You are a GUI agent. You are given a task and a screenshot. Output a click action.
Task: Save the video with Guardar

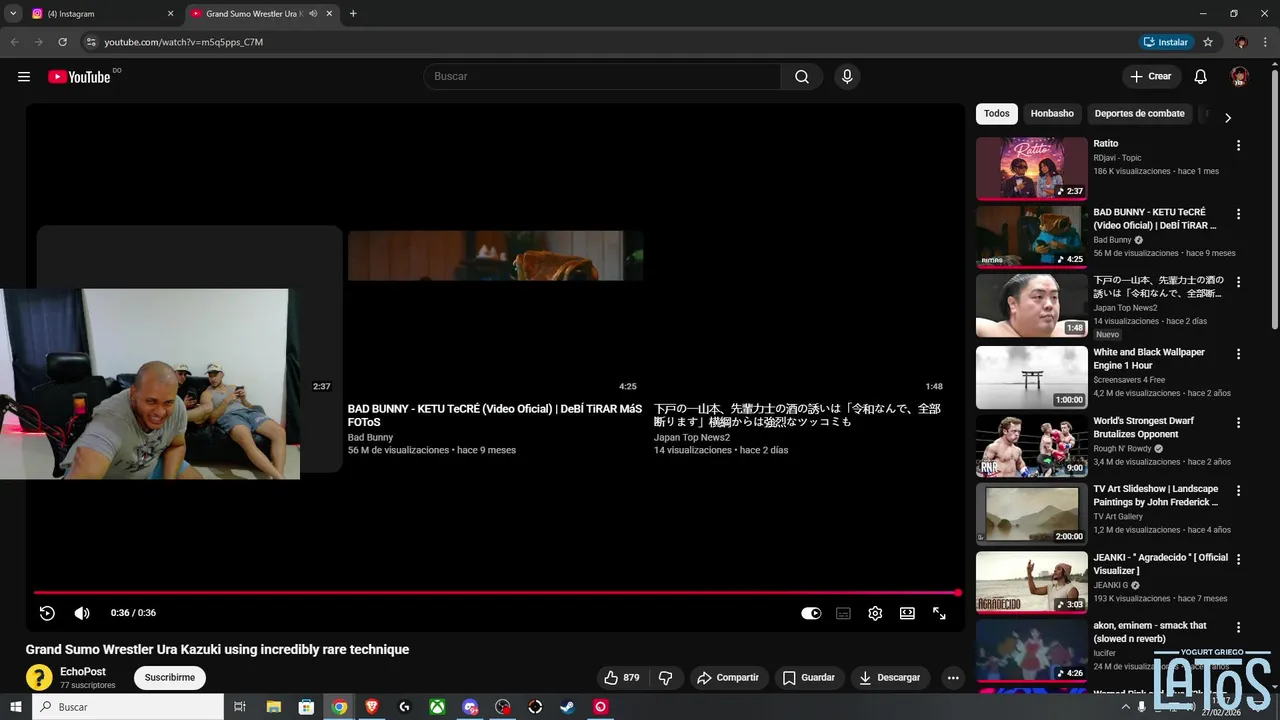(808, 678)
